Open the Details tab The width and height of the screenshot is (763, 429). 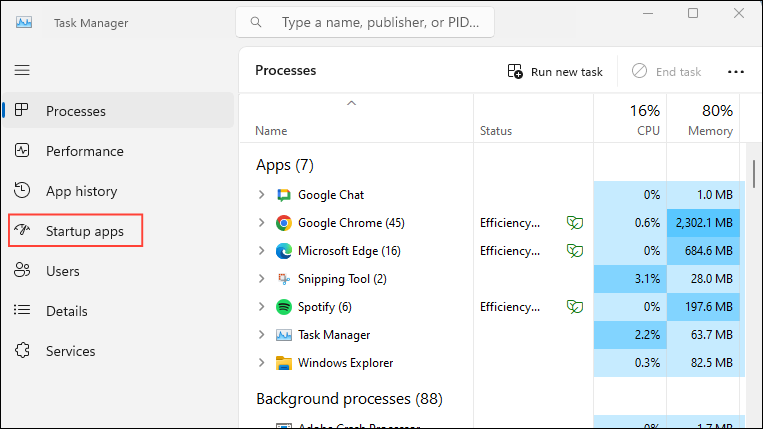coord(118,311)
